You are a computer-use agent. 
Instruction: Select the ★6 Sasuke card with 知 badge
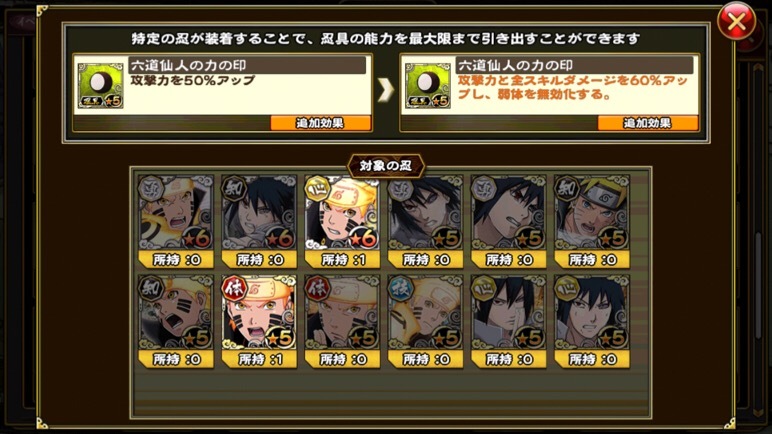pos(259,221)
